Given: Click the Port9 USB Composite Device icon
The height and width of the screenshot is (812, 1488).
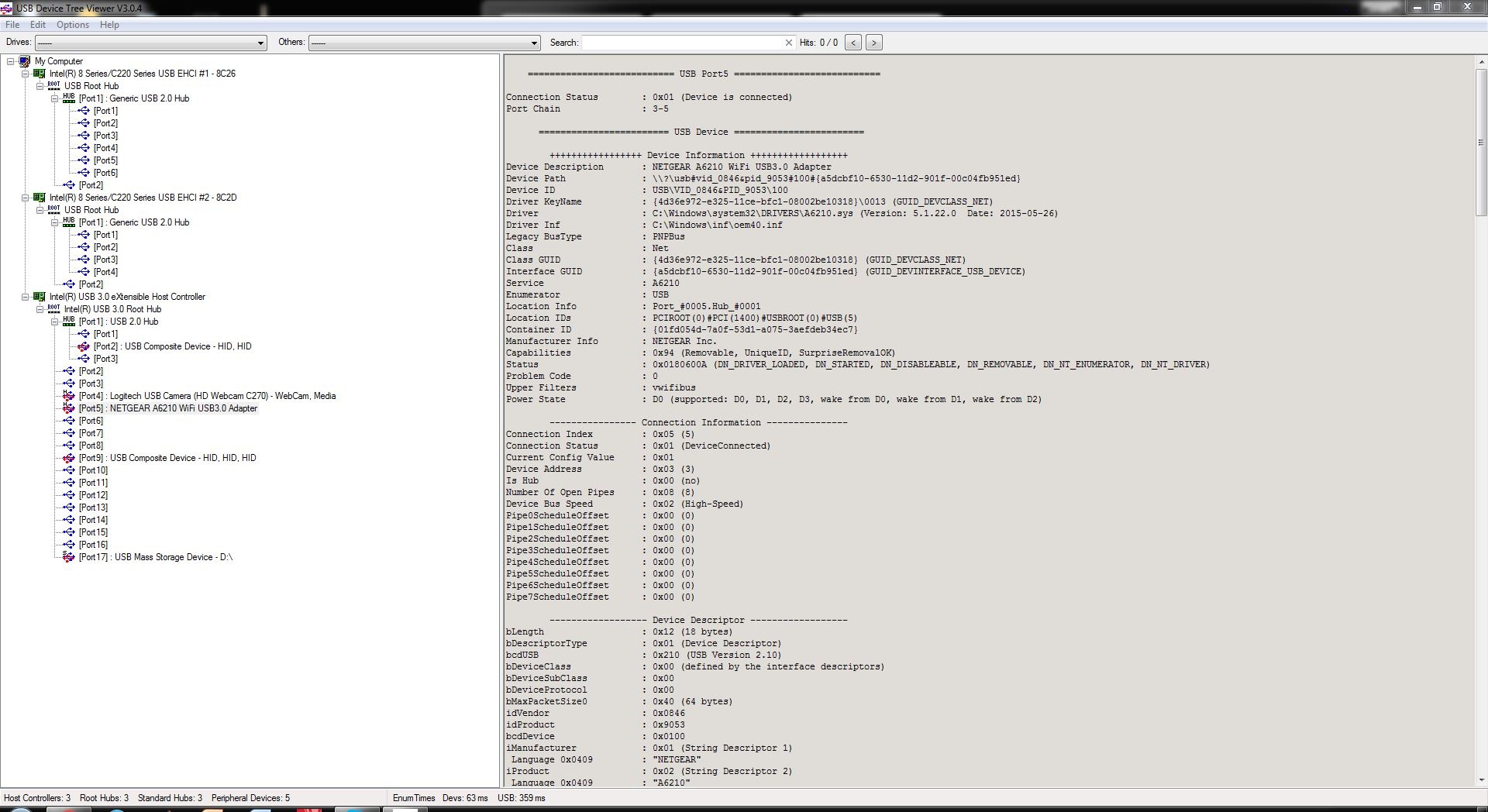Looking at the screenshot, I should point(69,458).
